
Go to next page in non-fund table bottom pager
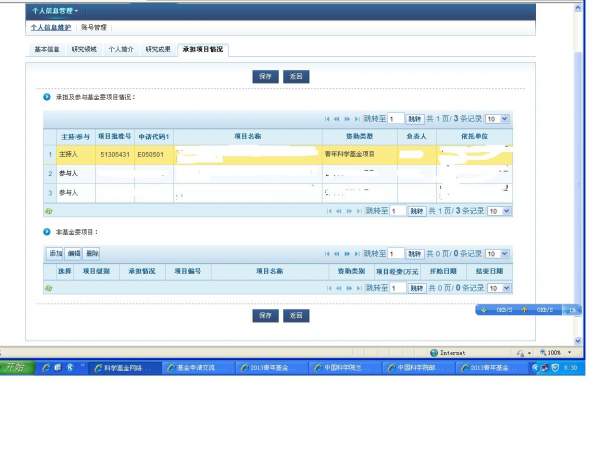point(349,288)
